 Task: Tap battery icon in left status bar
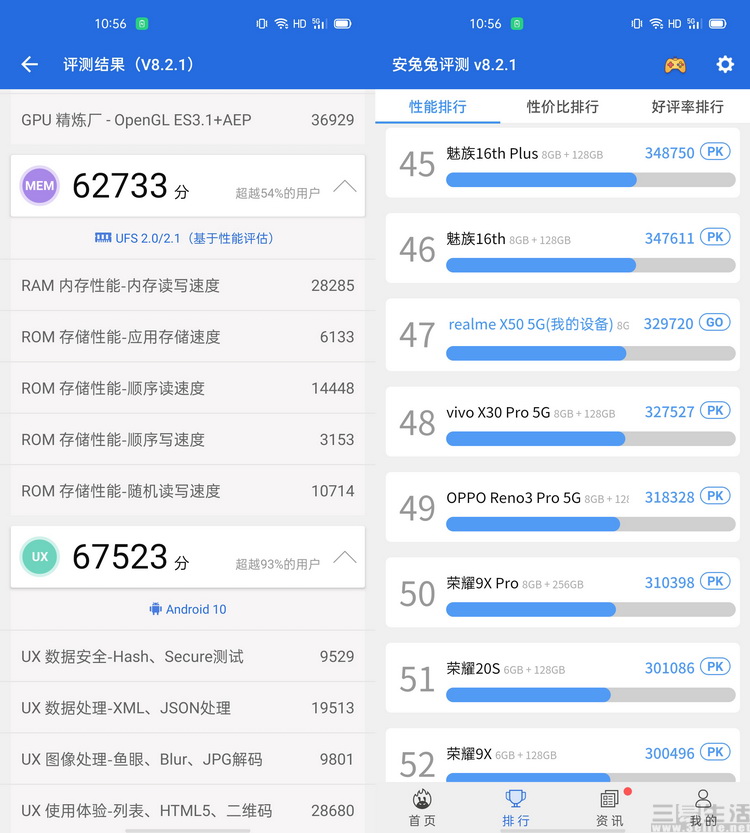(343, 23)
